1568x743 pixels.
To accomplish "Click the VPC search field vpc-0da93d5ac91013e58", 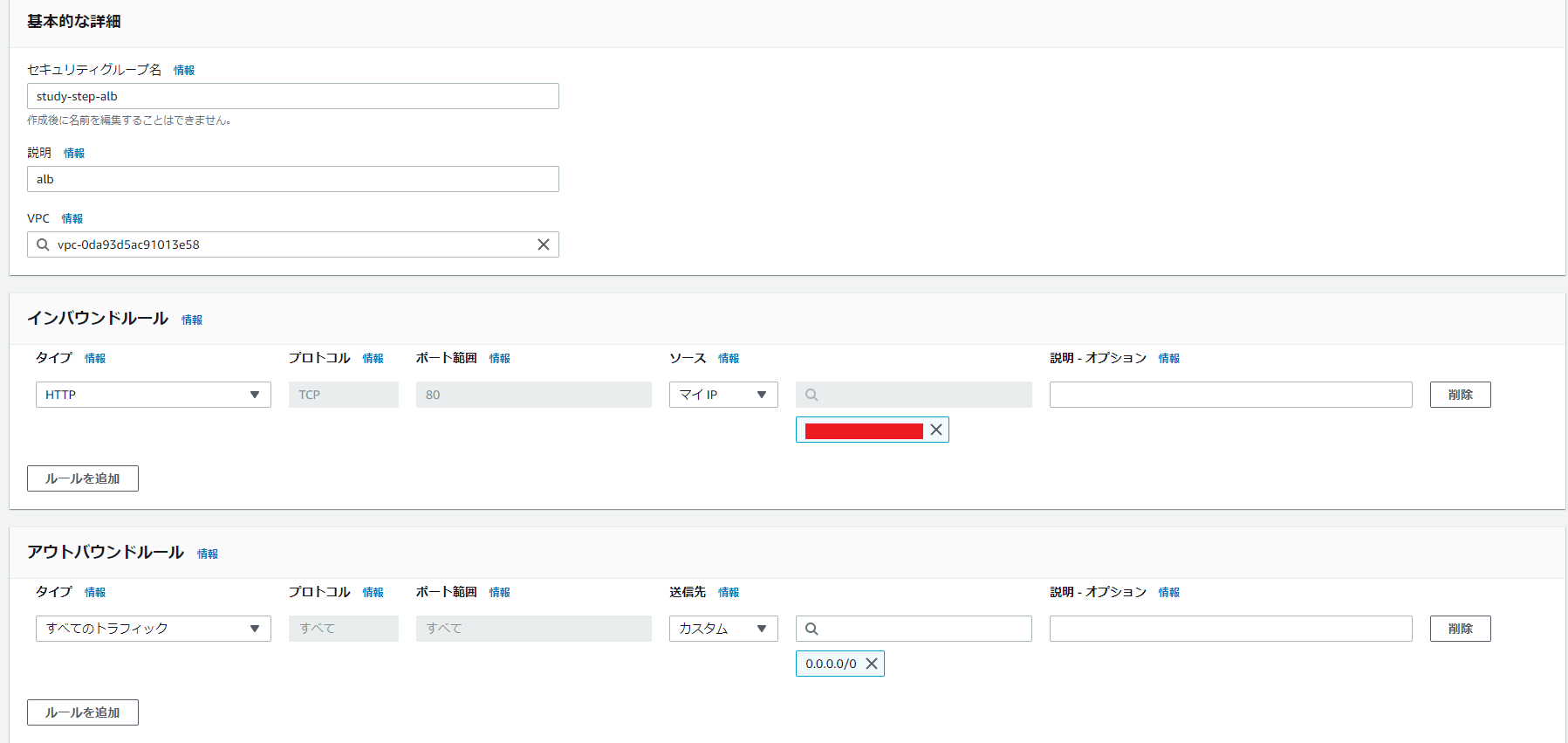I will (x=293, y=244).
